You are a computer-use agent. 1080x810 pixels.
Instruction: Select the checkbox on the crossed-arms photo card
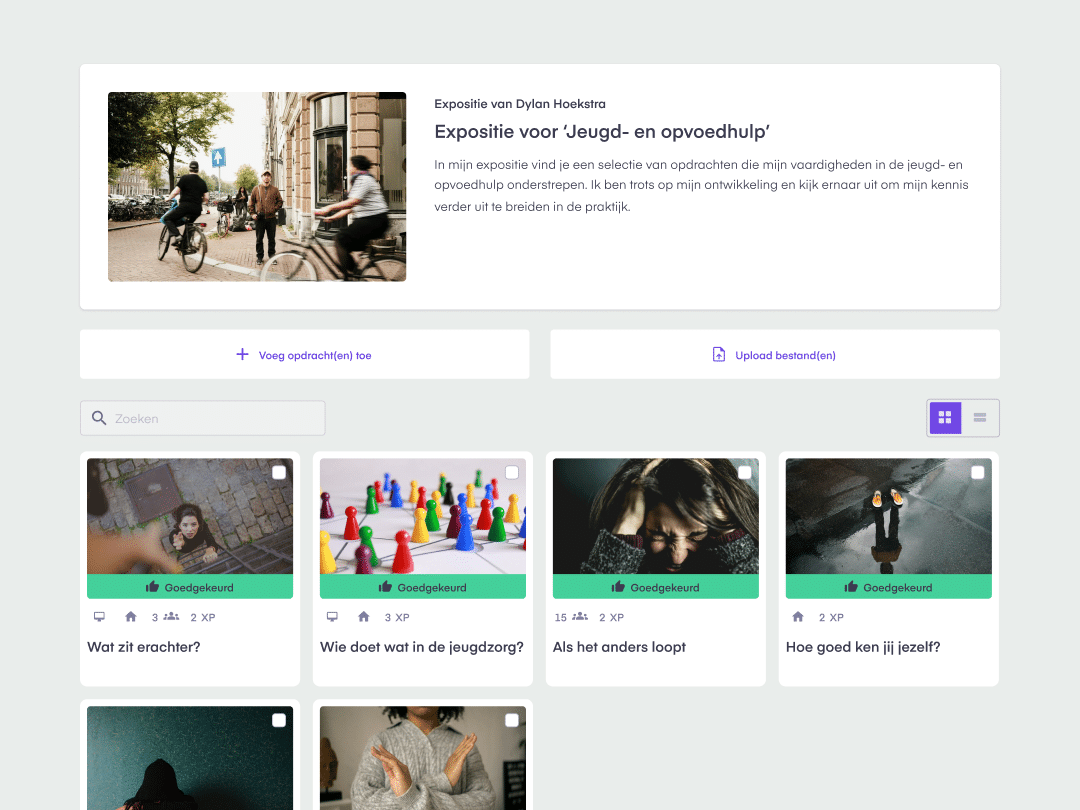(512, 719)
